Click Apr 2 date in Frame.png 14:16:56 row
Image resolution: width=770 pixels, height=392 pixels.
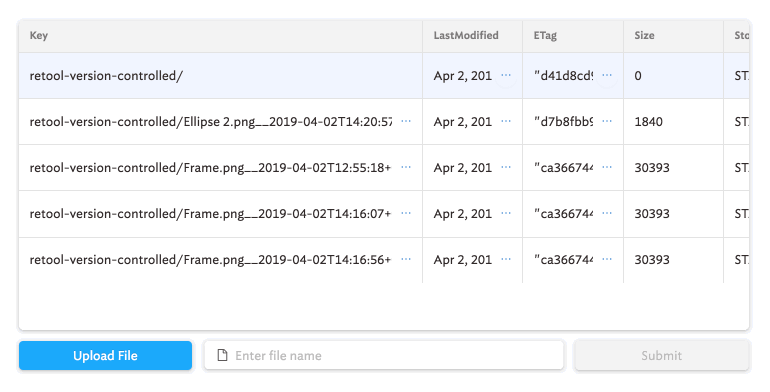[x=463, y=259]
